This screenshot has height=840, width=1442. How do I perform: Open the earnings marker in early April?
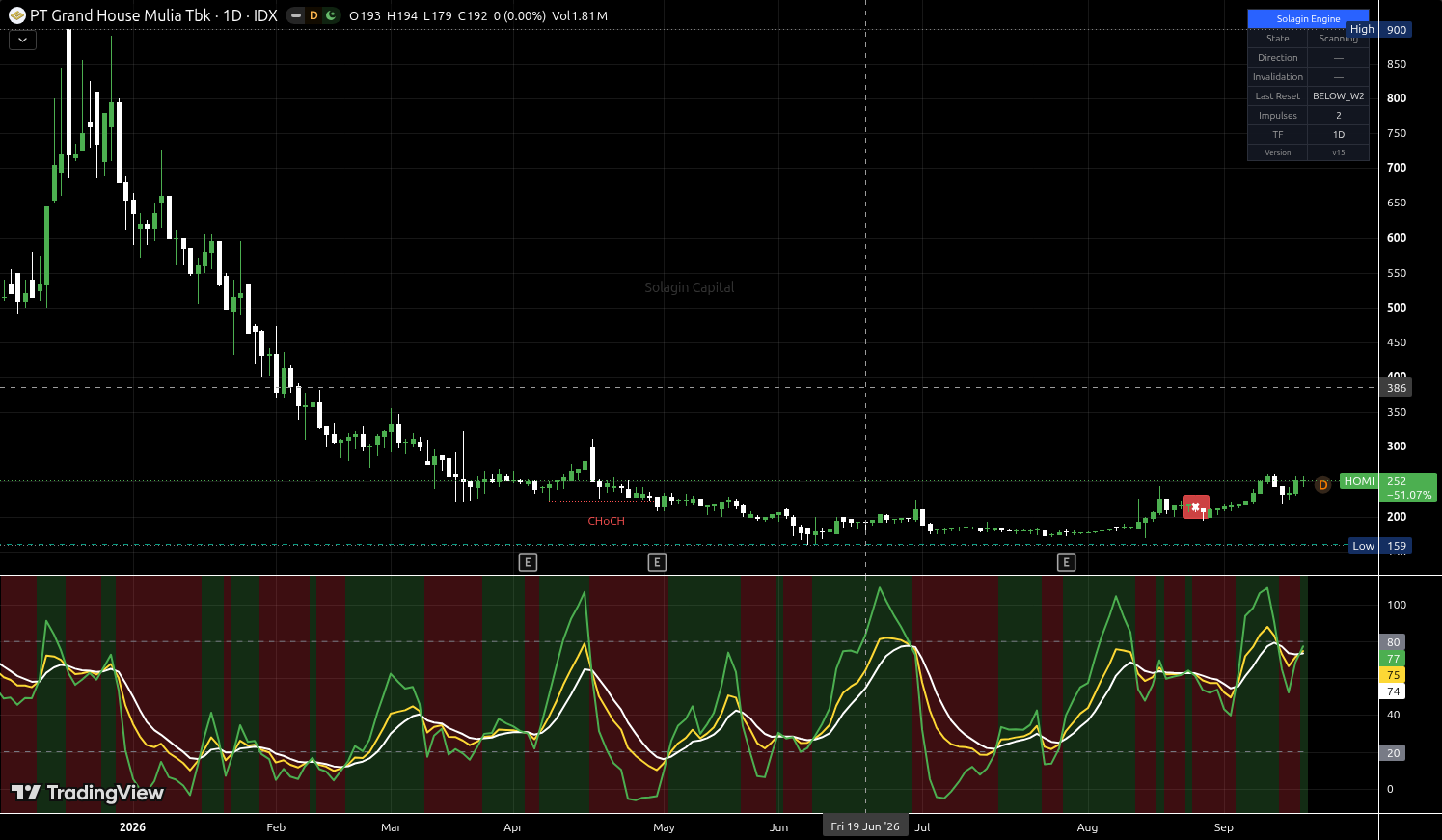point(528,562)
